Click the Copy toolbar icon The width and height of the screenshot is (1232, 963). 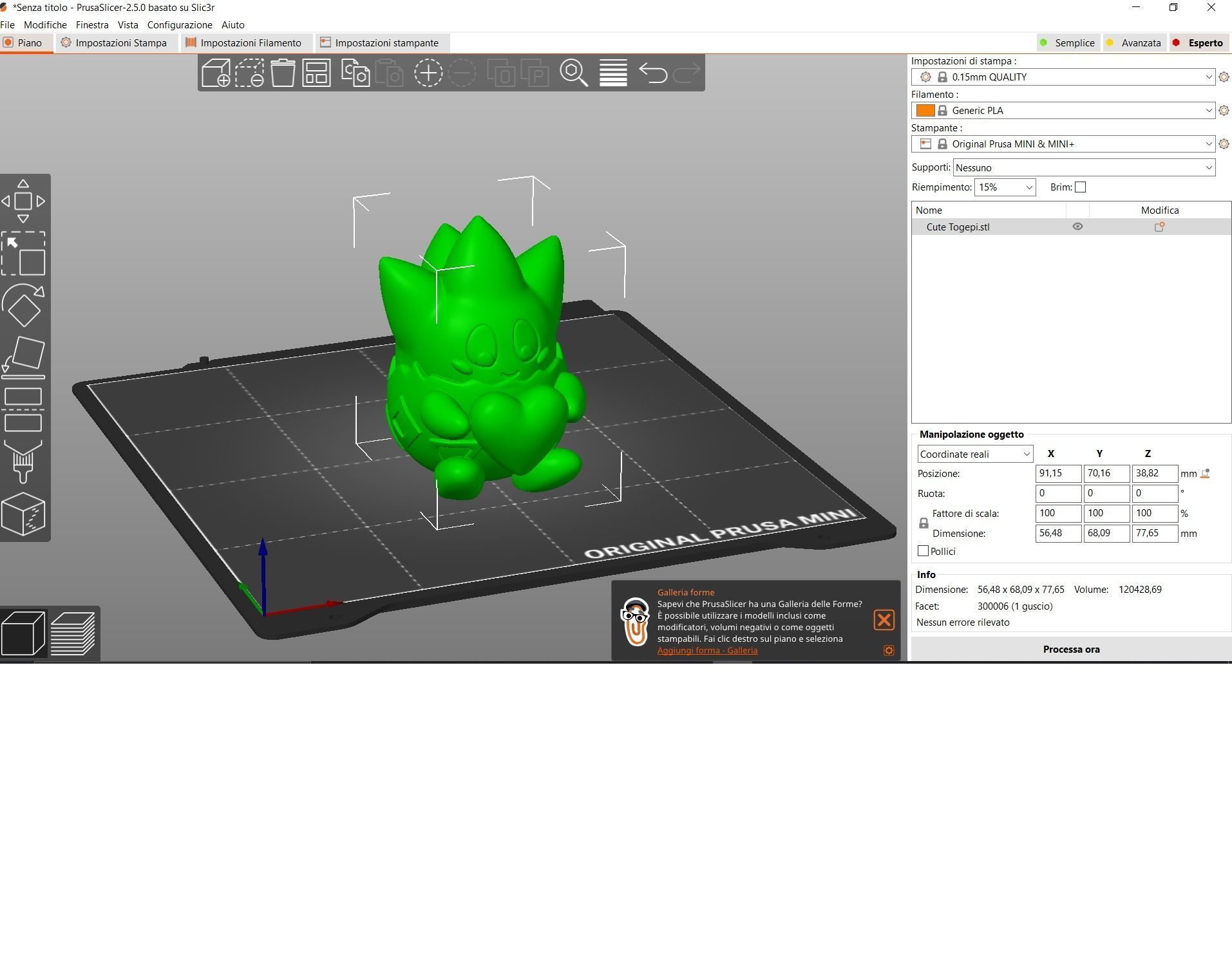click(355, 73)
